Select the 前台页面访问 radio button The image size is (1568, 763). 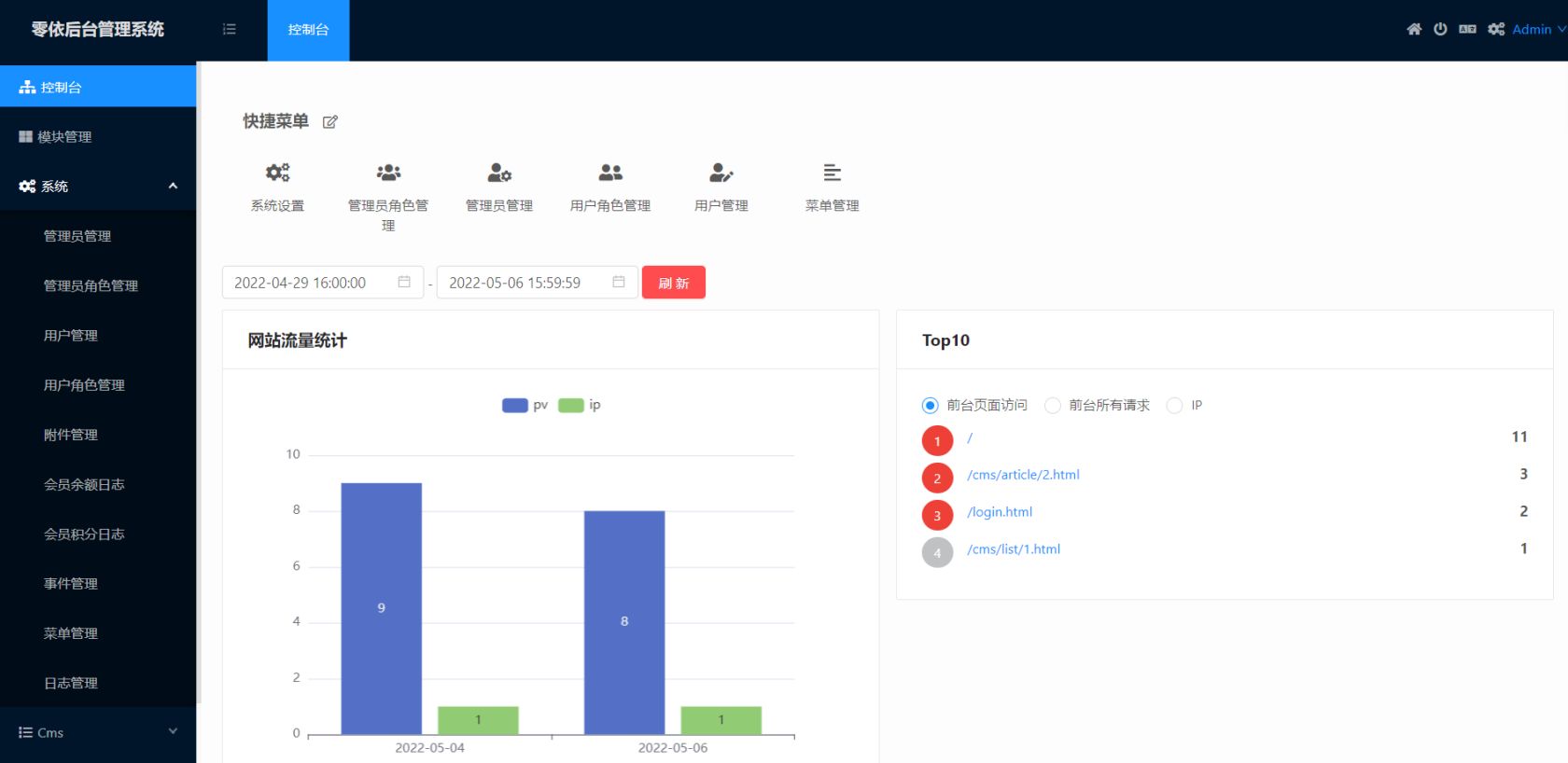[930, 405]
